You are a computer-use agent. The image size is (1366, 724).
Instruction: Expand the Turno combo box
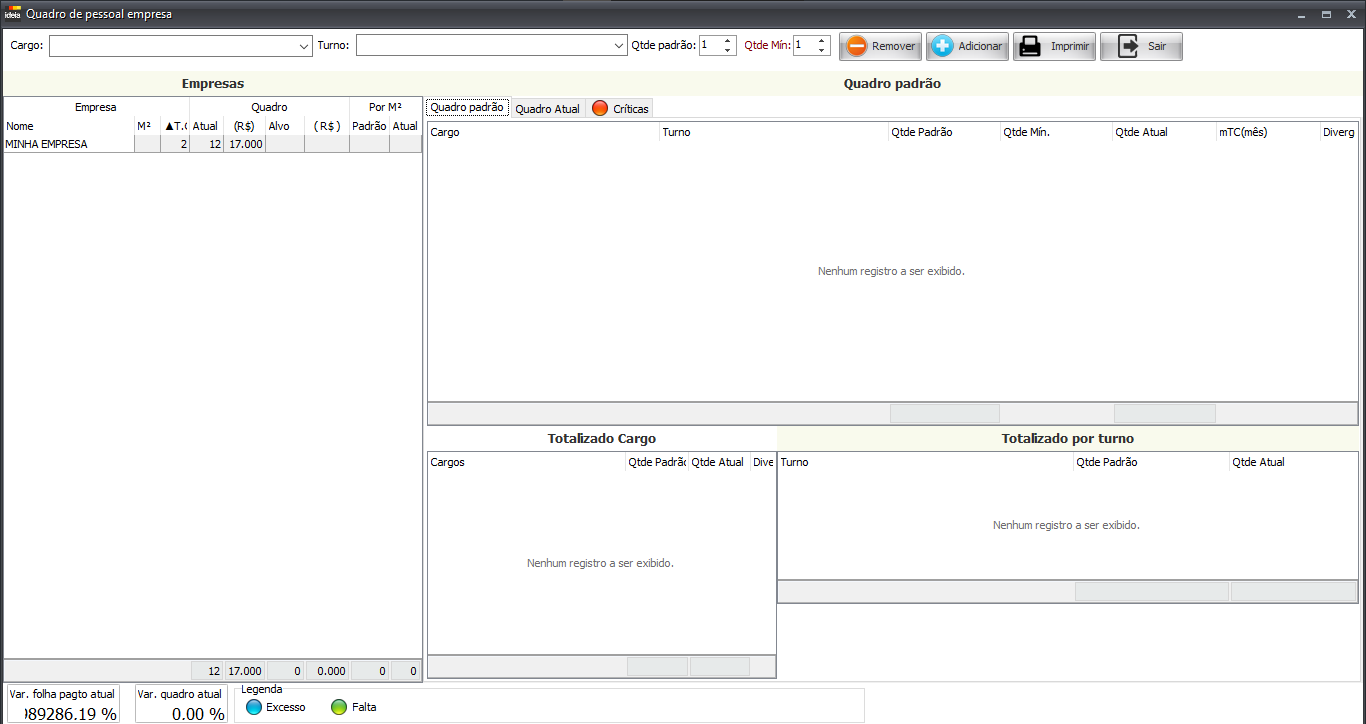[619, 46]
